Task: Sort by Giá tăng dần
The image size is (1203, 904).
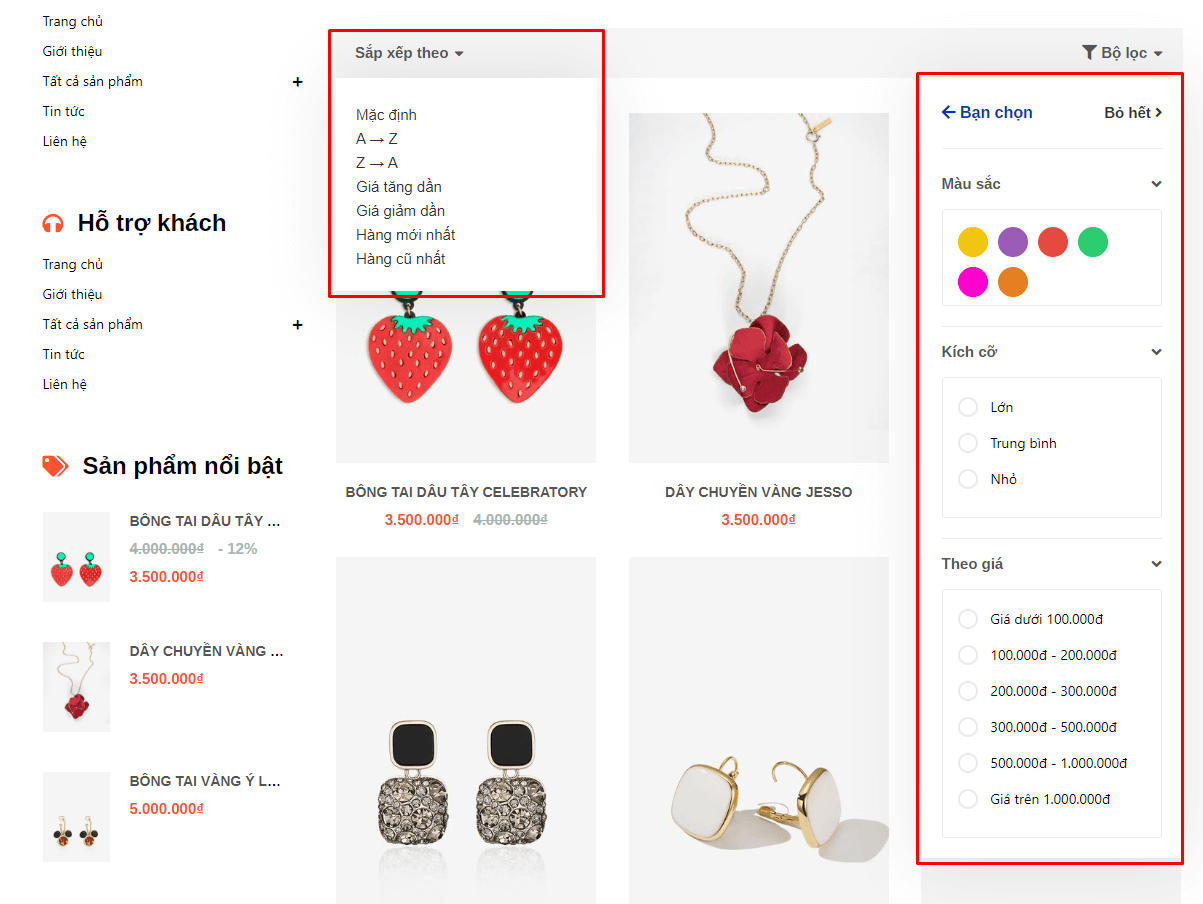Action: coord(398,187)
